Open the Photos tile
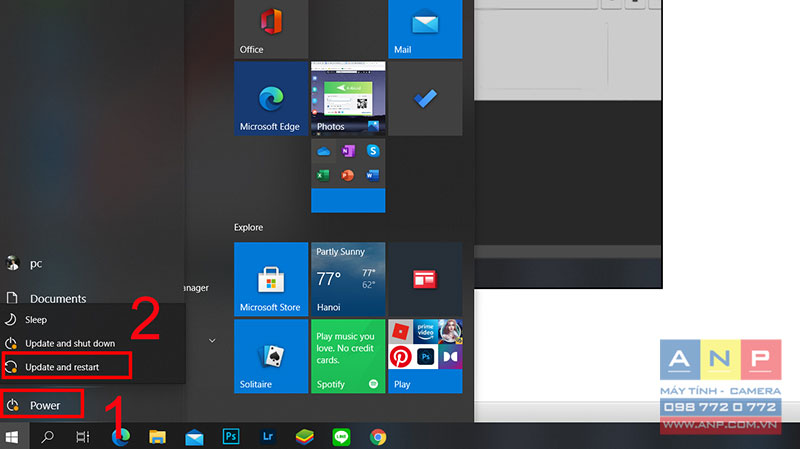The image size is (800, 449). [x=348, y=98]
